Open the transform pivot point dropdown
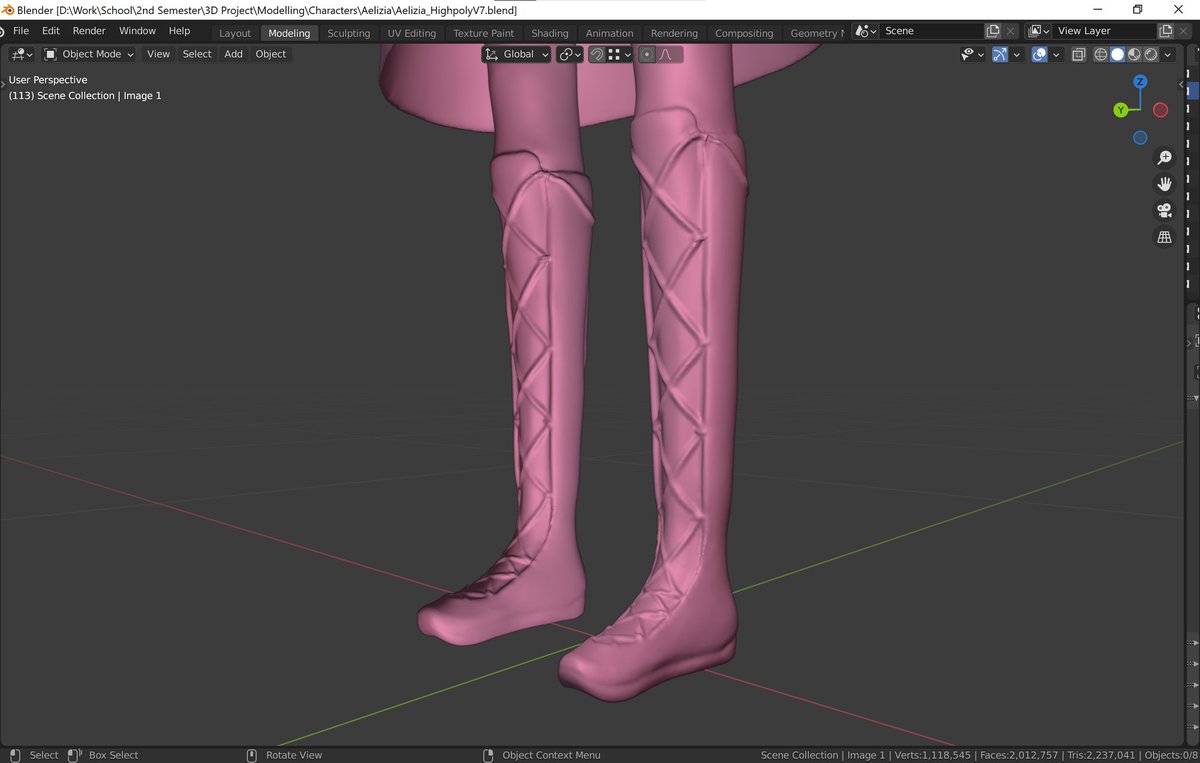The width and height of the screenshot is (1200, 763). (570, 54)
